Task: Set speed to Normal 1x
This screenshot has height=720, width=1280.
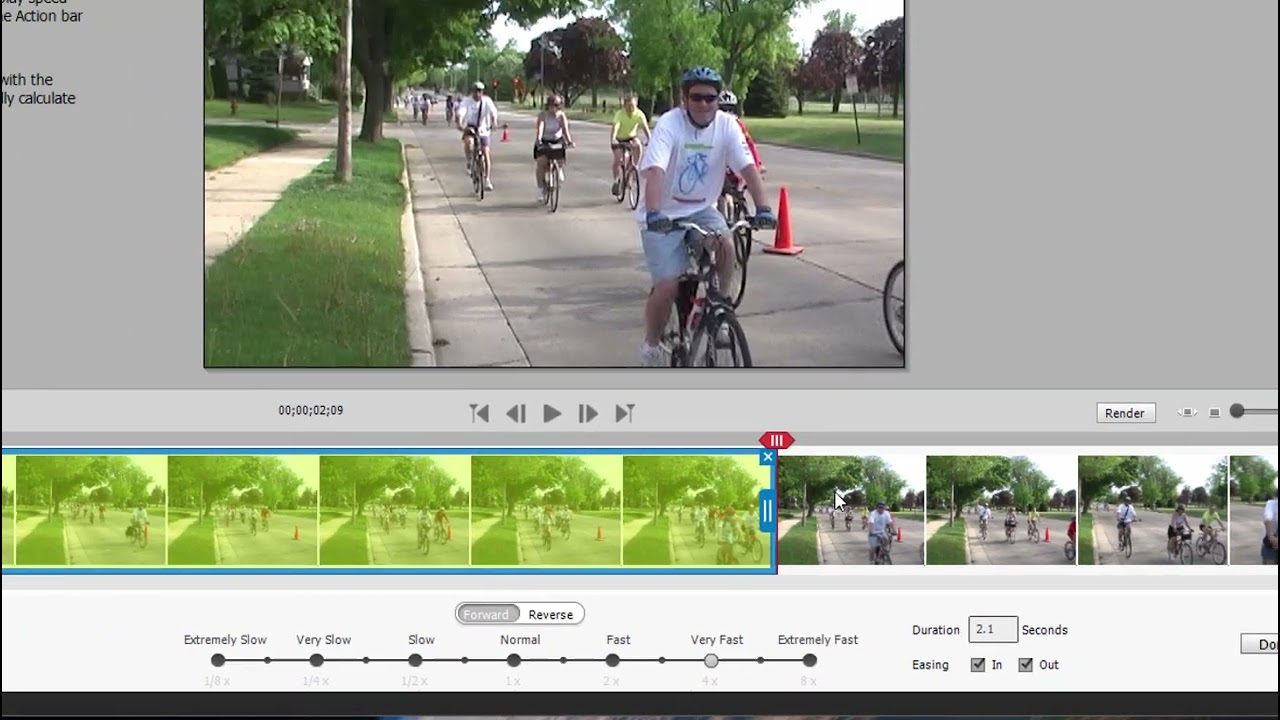Action: pos(513,660)
